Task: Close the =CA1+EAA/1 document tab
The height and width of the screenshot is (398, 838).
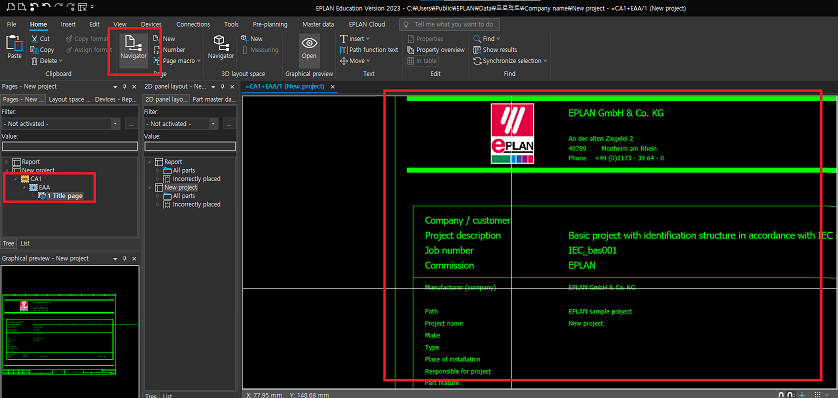Action: pyautogui.click(x=332, y=87)
